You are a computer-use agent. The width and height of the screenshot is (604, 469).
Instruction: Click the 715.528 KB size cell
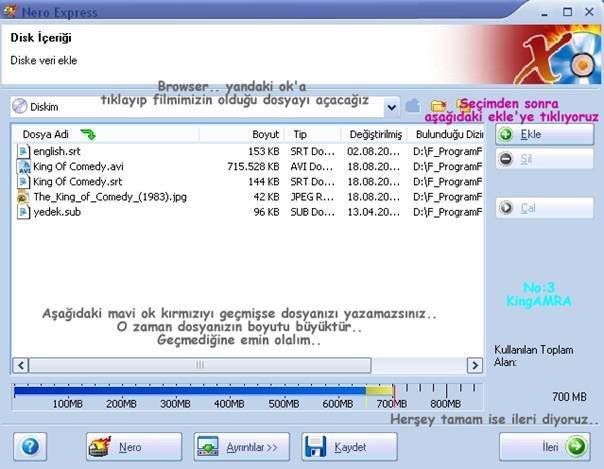click(253, 166)
